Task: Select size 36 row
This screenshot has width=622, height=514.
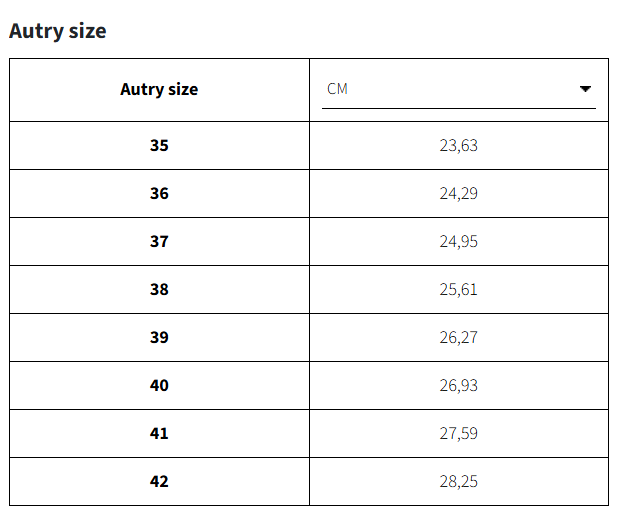Action: pyautogui.click(x=159, y=193)
